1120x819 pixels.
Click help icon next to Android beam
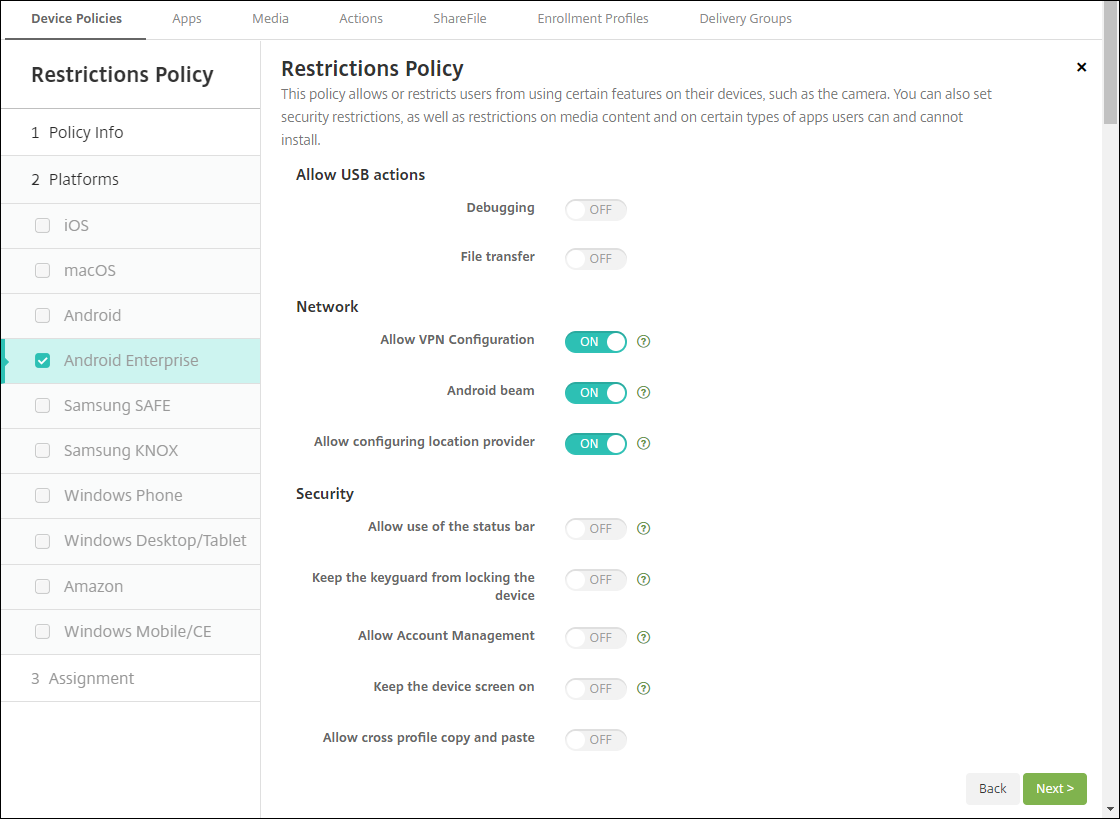[644, 392]
